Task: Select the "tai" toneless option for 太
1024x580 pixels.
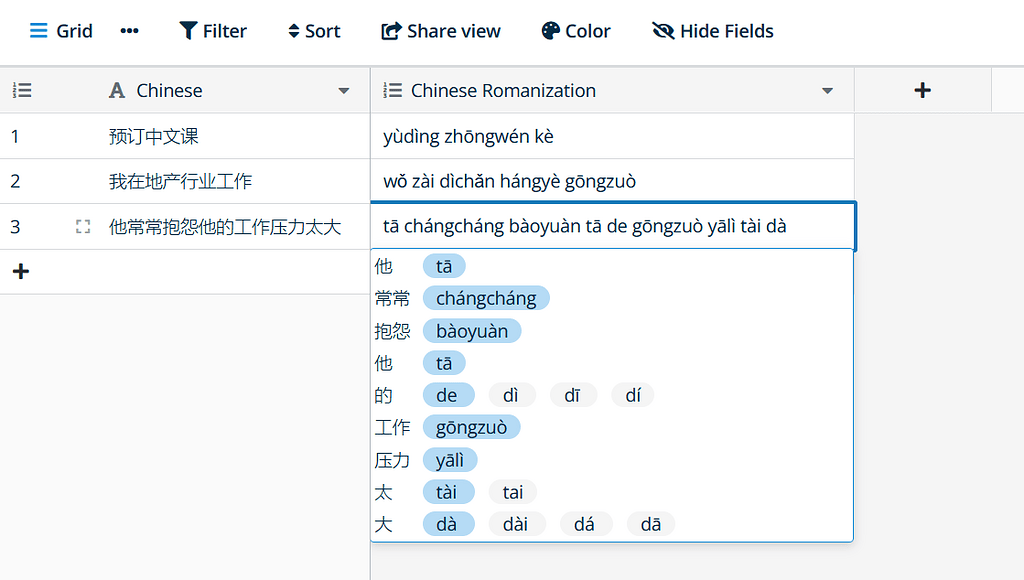Action: tap(513, 491)
